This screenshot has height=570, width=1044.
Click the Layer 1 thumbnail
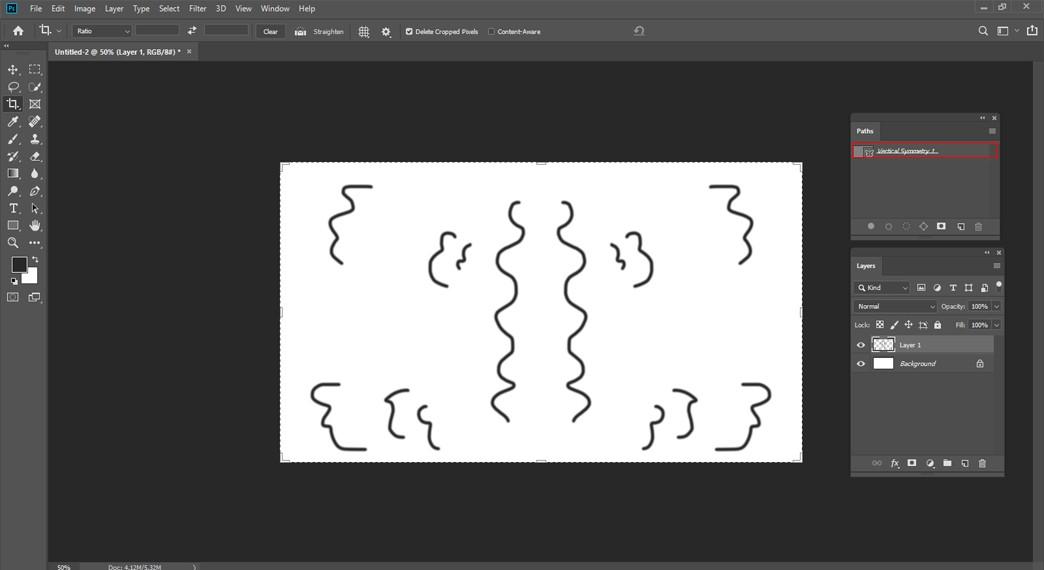pos(883,345)
